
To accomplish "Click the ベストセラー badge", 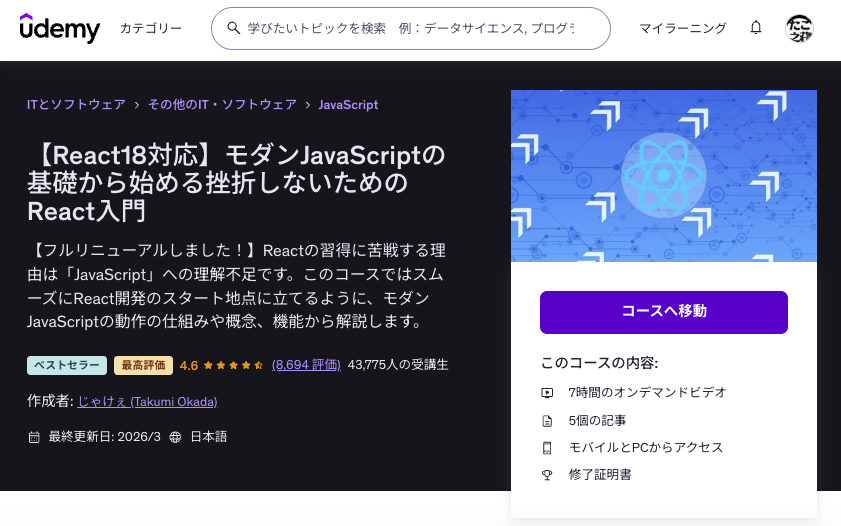I will point(67,365).
